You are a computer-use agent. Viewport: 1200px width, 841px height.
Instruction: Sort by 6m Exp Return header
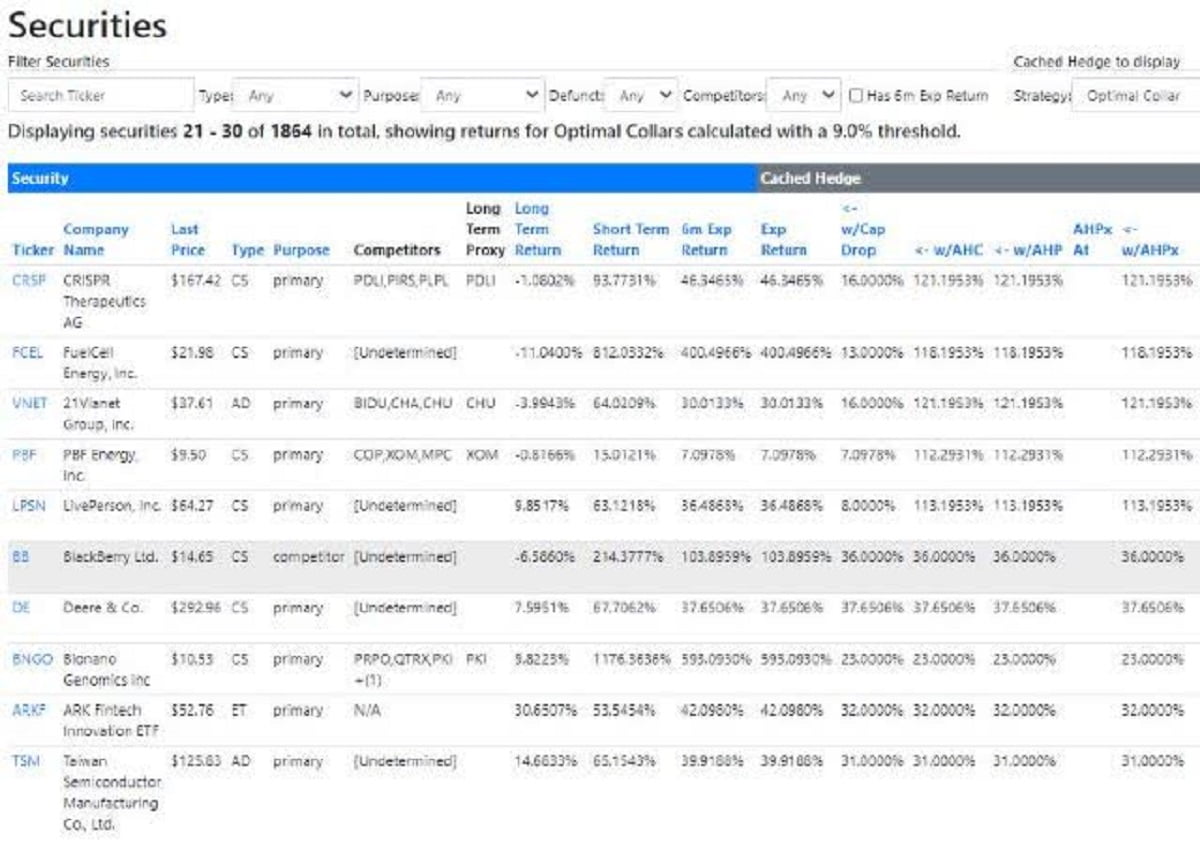[x=704, y=240]
